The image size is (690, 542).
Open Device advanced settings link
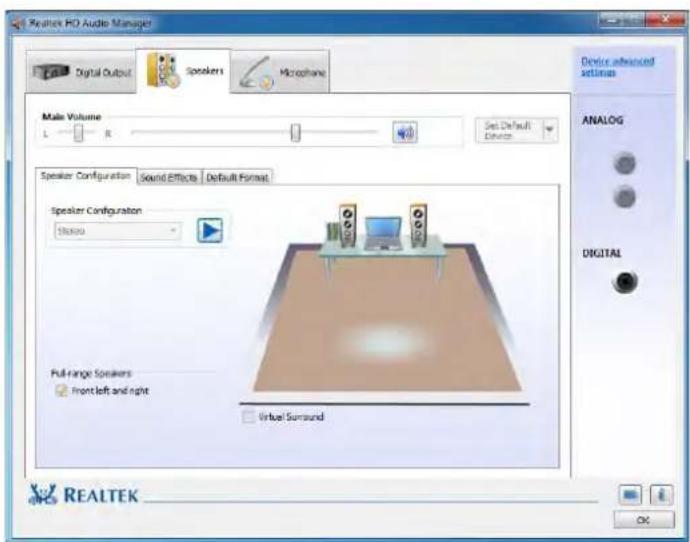point(617,66)
